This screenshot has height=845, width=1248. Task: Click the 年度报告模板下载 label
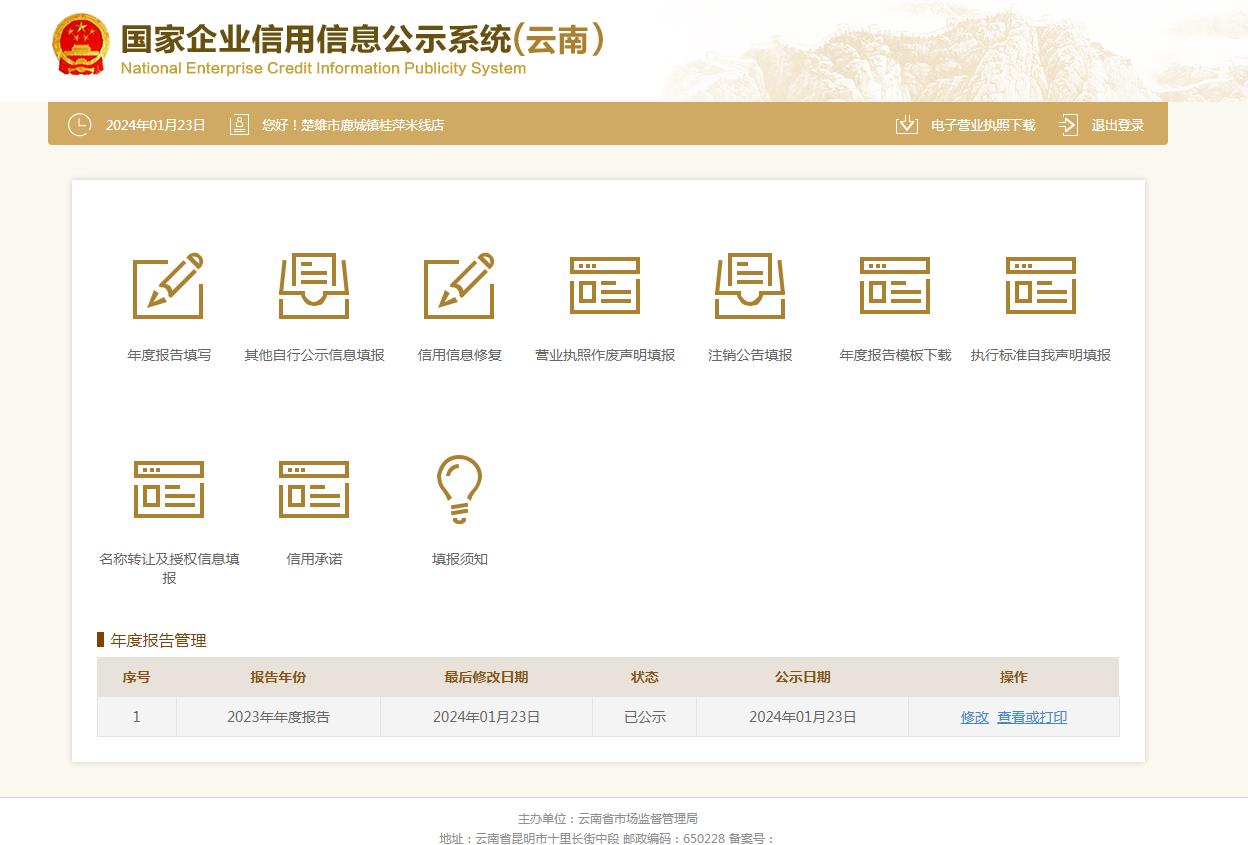(895, 355)
